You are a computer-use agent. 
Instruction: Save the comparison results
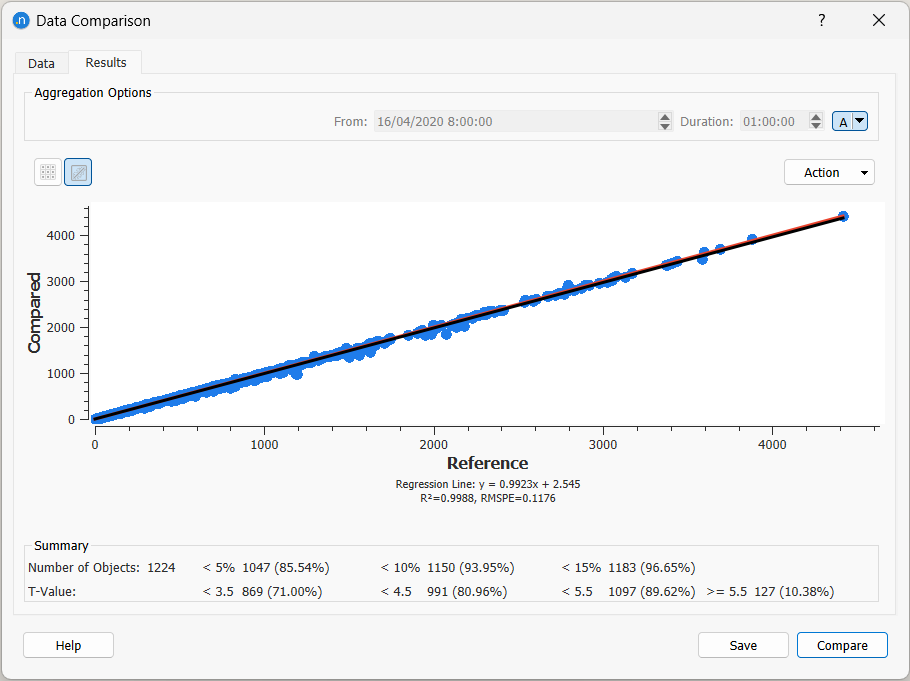[743, 644]
